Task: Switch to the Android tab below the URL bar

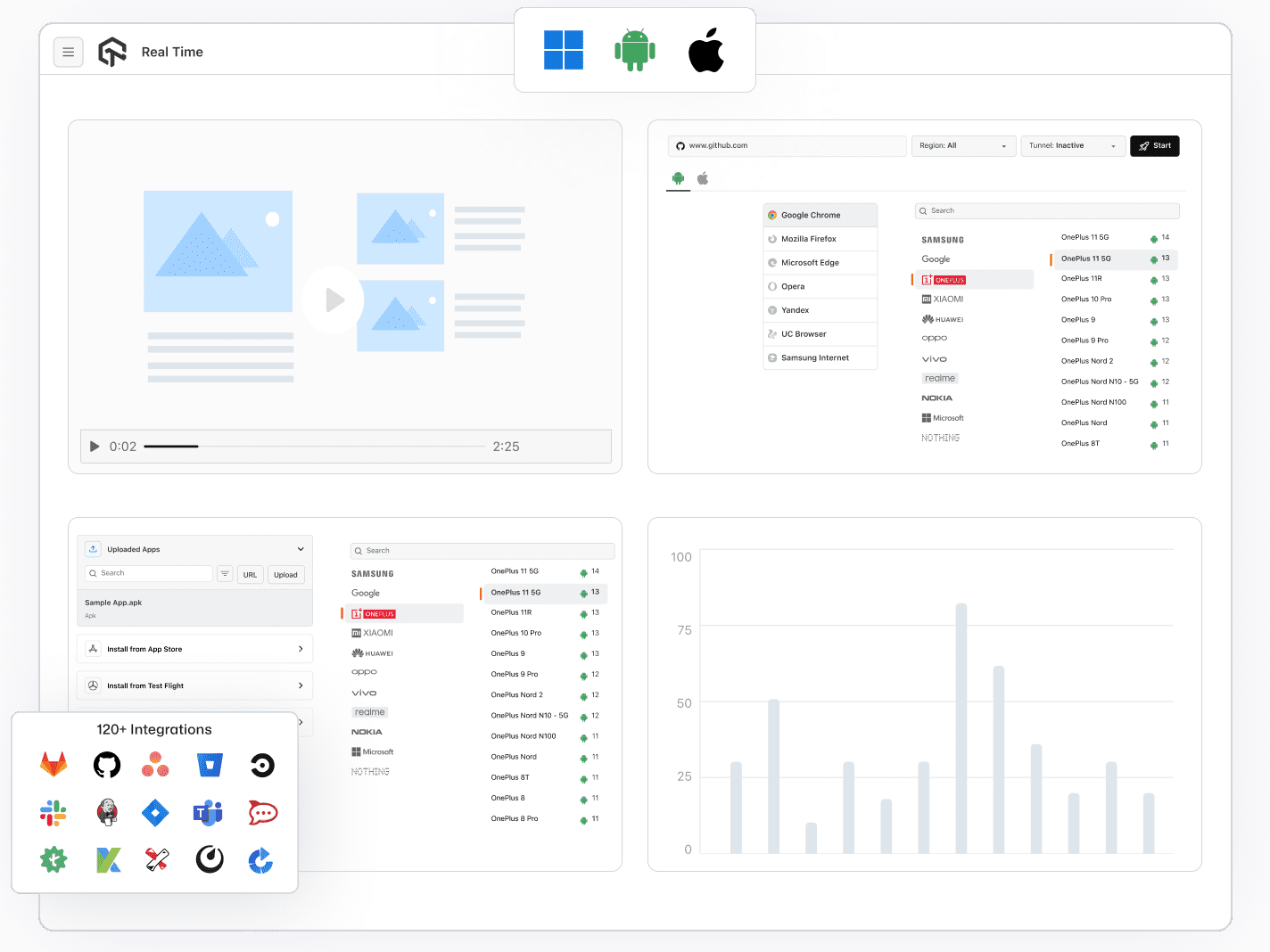Action: pyautogui.click(x=679, y=178)
